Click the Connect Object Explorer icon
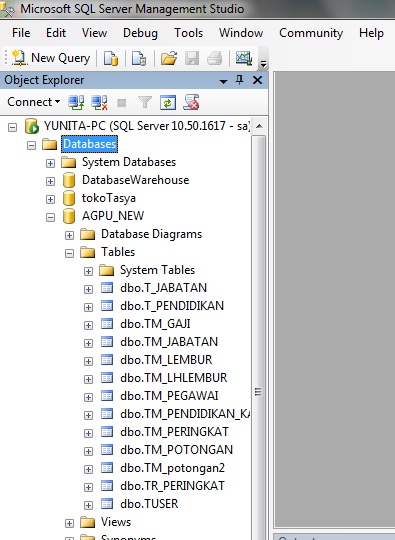395x540 pixels. click(76, 102)
